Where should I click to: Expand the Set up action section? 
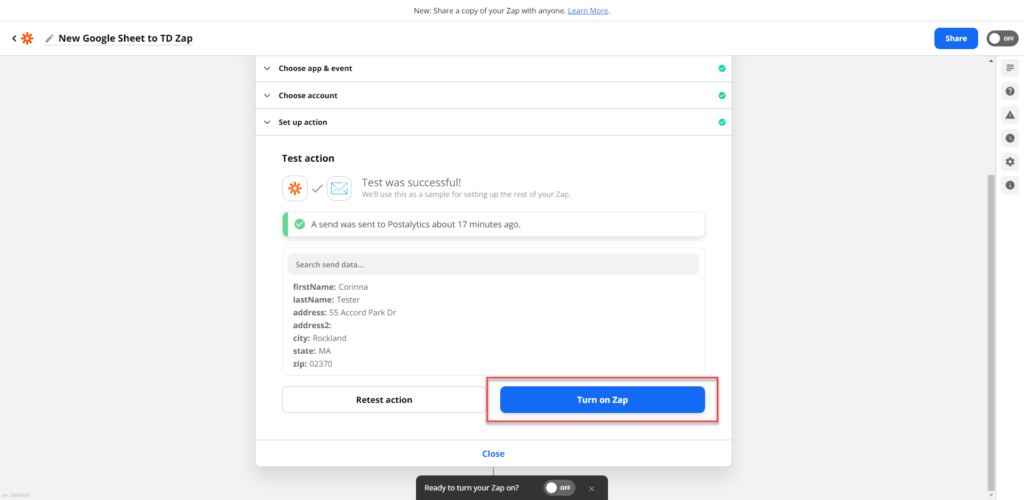[266, 122]
